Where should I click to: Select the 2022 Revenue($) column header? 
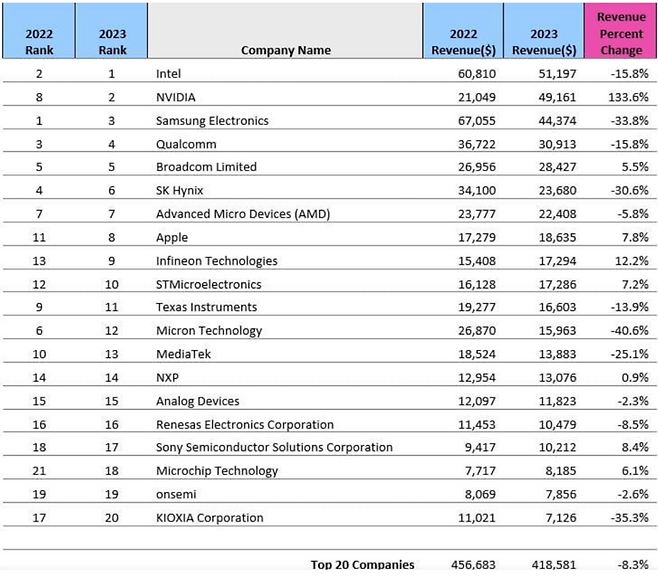tap(460, 42)
